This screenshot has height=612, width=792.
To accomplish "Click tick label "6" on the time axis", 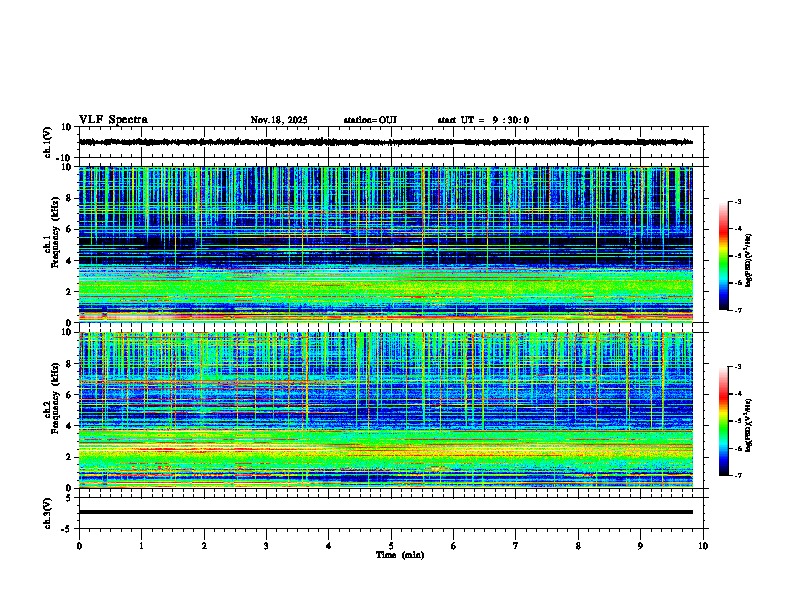I will [x=454, y=546].
